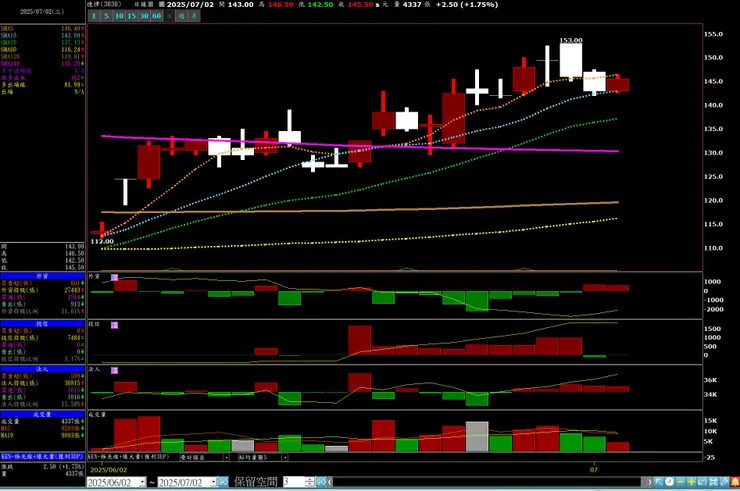The height and width of the screenshot is (491, 740).
Task: Switch to the 15-minute chart interval
Action: tap(132, 16)
